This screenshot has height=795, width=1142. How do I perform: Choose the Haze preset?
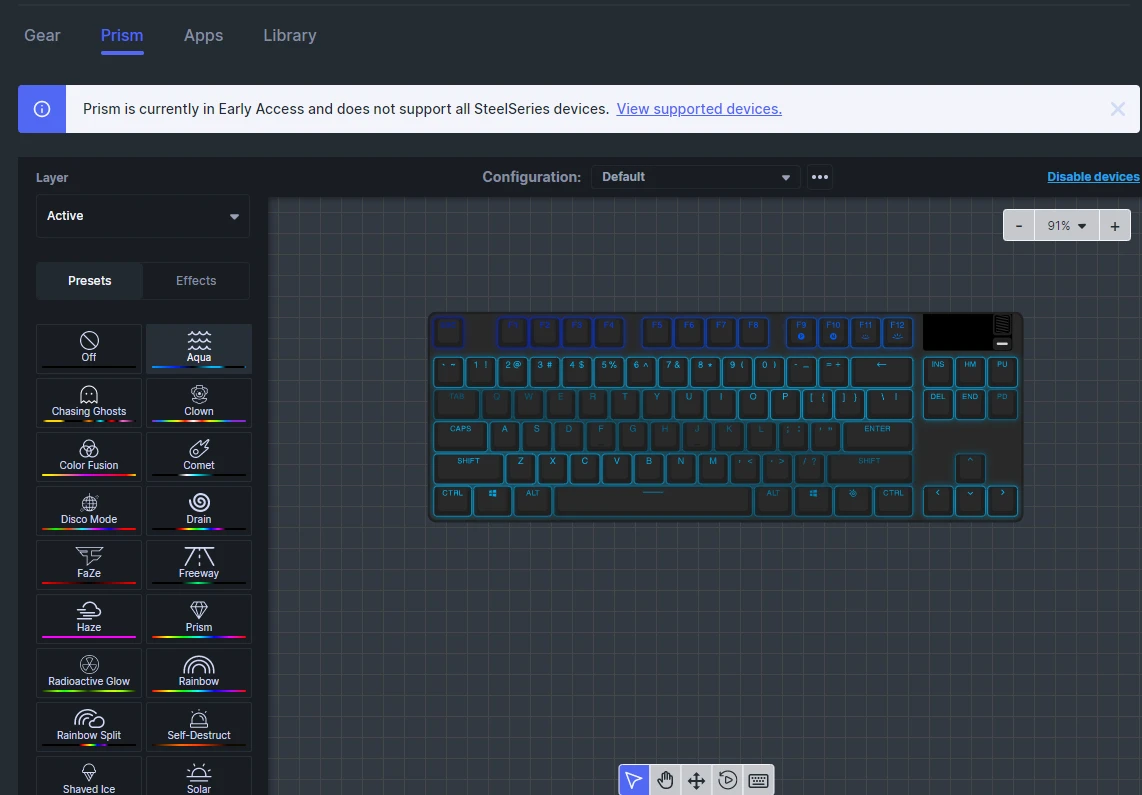point(89,618)
